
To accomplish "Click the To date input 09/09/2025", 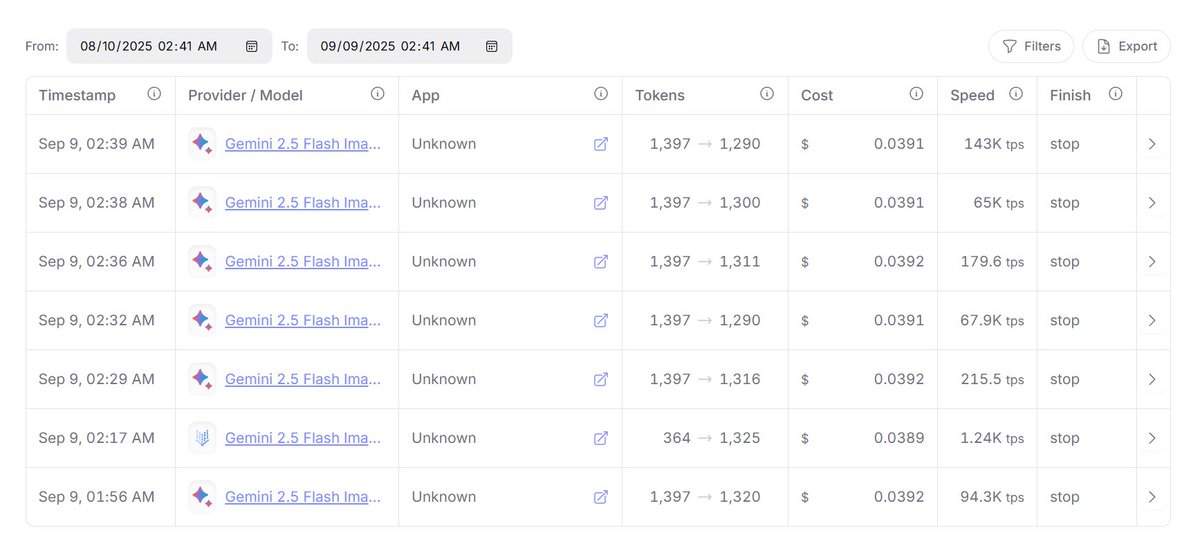I will tap(409, 46).
